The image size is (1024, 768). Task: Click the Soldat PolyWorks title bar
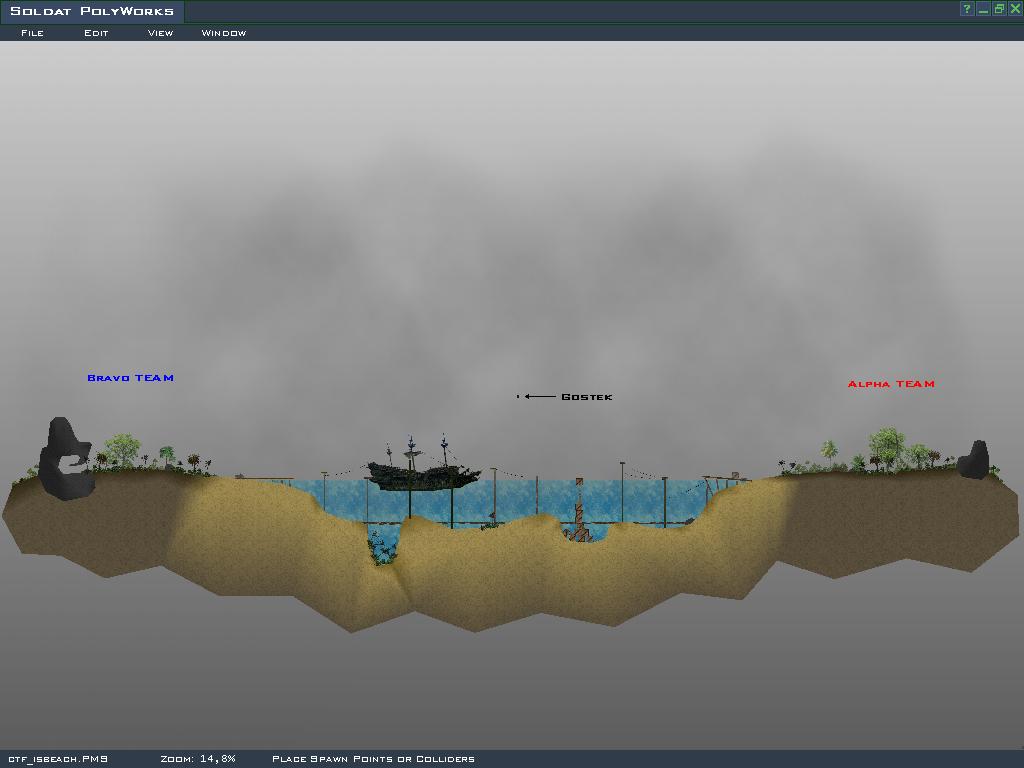pos(500,11)
